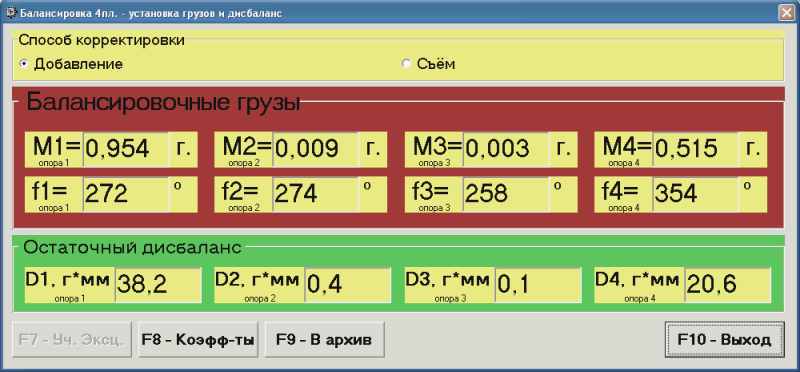Click the f2 angle field showing 274

coord(315,194)
